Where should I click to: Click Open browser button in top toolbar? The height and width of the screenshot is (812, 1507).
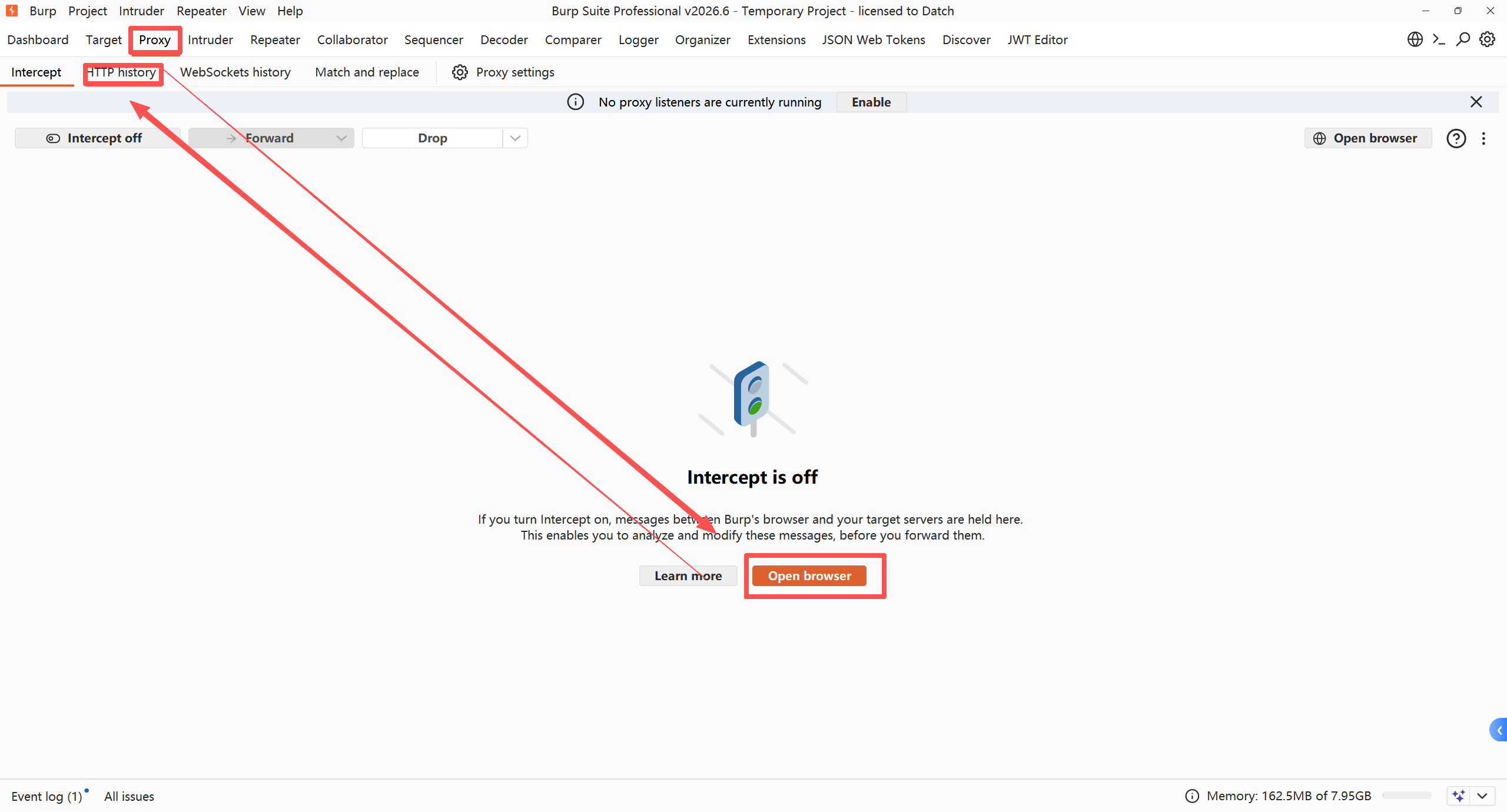pyautogui.click(x=1368, y=138)
